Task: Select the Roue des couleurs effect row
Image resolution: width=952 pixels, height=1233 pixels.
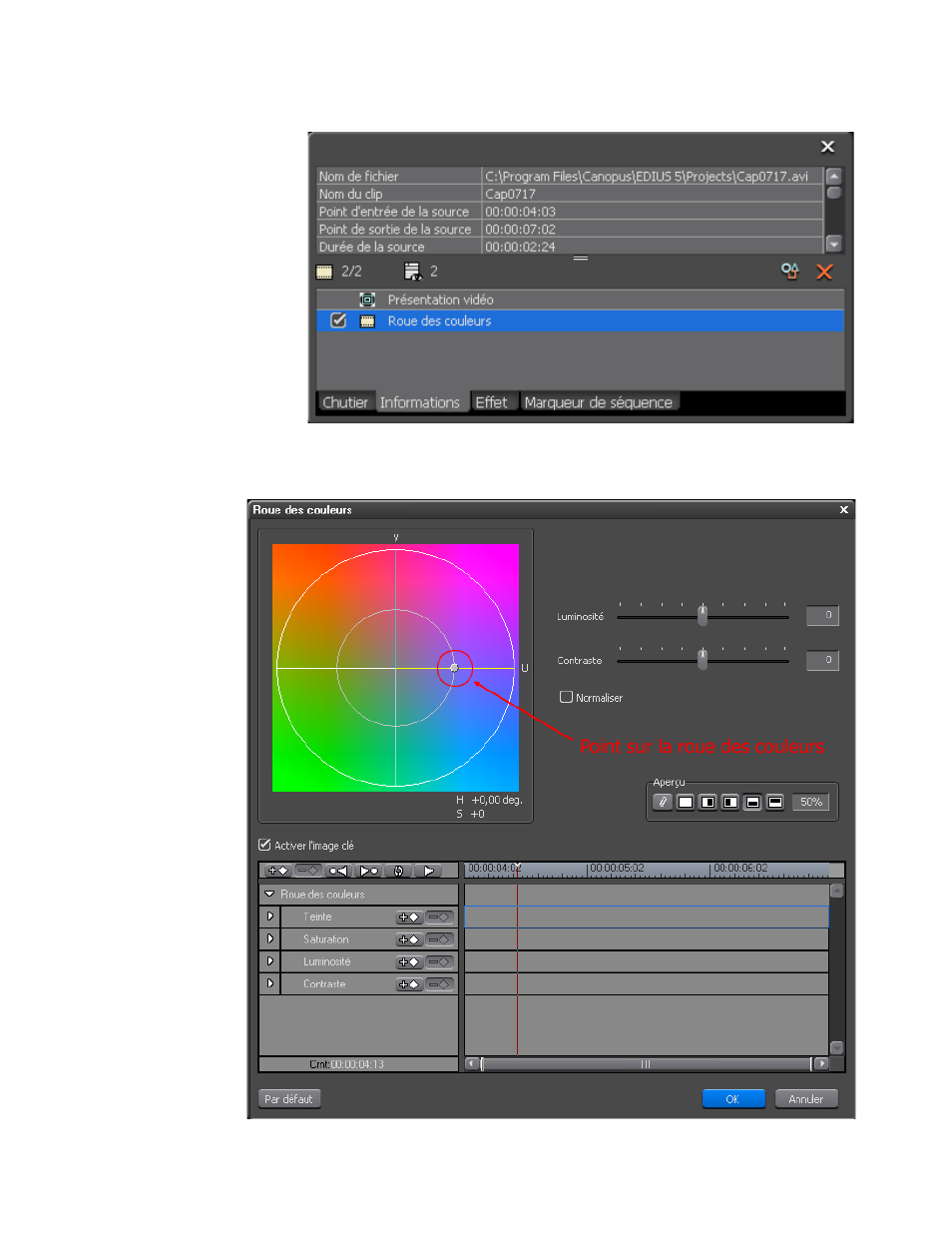Action: (x=581, y=320)
